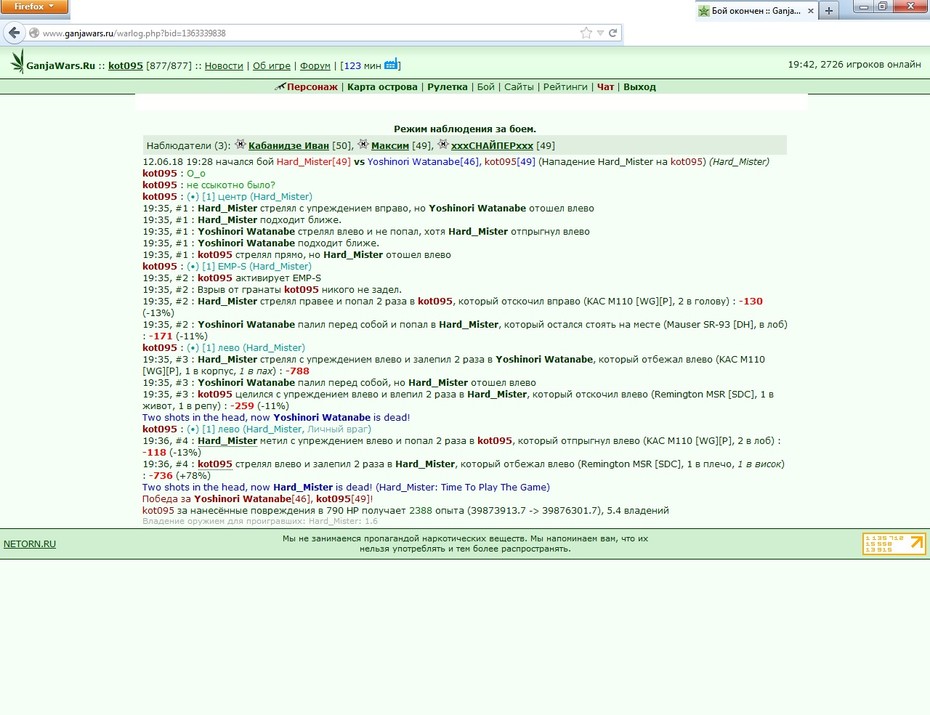The image size is (930, 715).
Task: Open observer Кабанидзе Иван profile
Action: [x=288, y=146]
